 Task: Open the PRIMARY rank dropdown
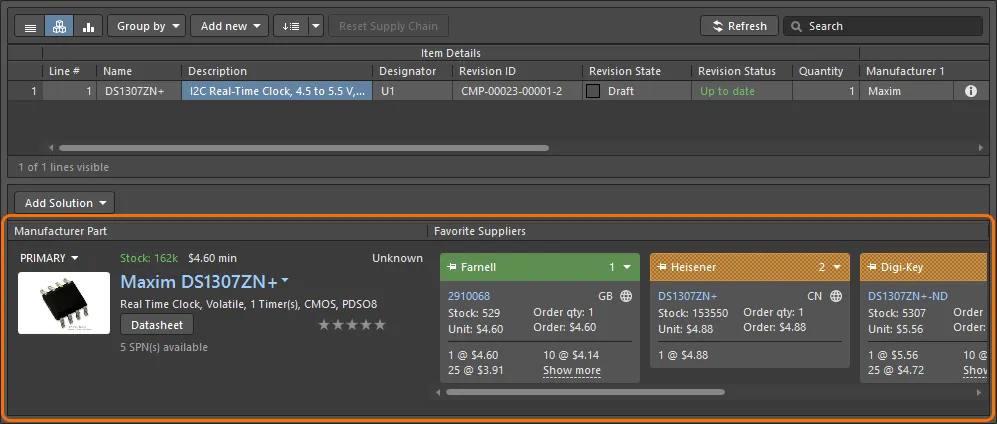coord(49,258)
